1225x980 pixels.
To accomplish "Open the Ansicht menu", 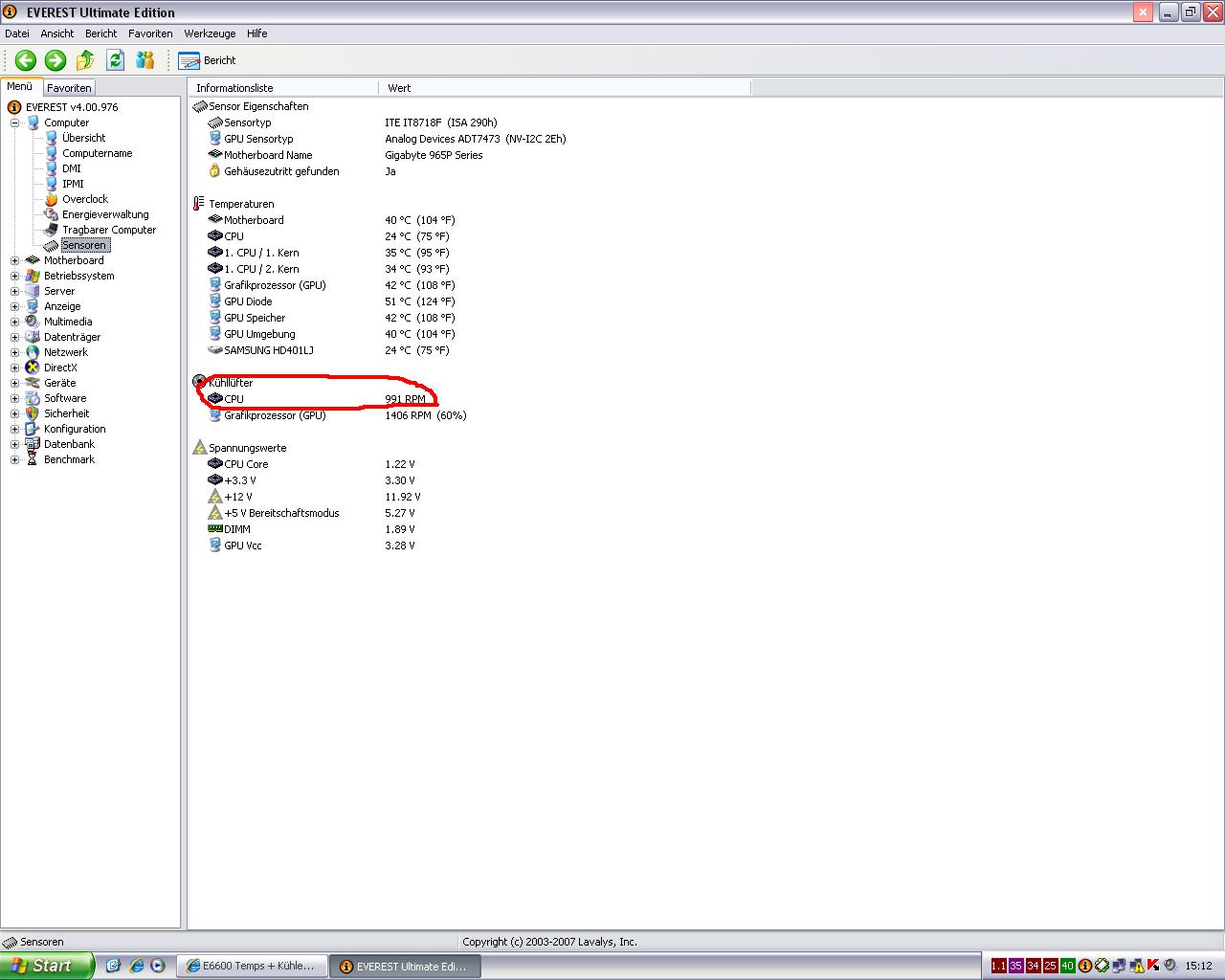I will point(57,33).
